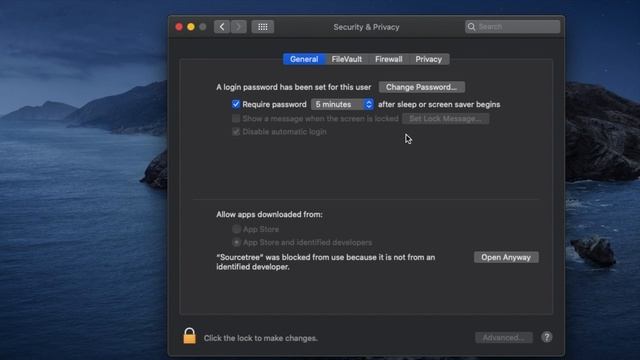The width and height of the screenshot is (640, 360).
Task: Open help with the question mark button
Action: 547,337
